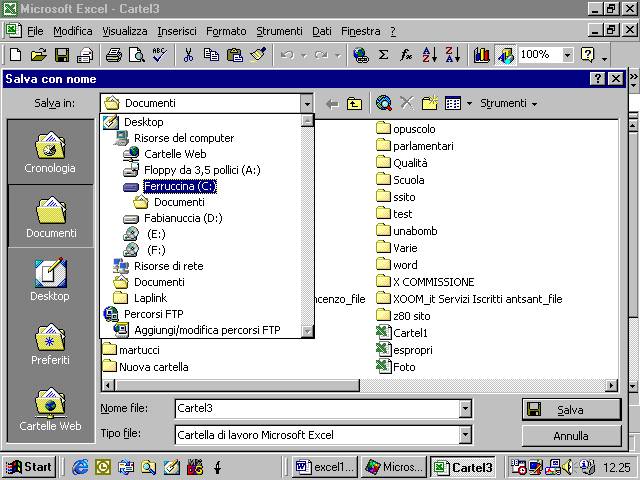Select Risorse di rete in list
Image resolution: width=640 pixels, height=480 pixels.
pos(169,266)
